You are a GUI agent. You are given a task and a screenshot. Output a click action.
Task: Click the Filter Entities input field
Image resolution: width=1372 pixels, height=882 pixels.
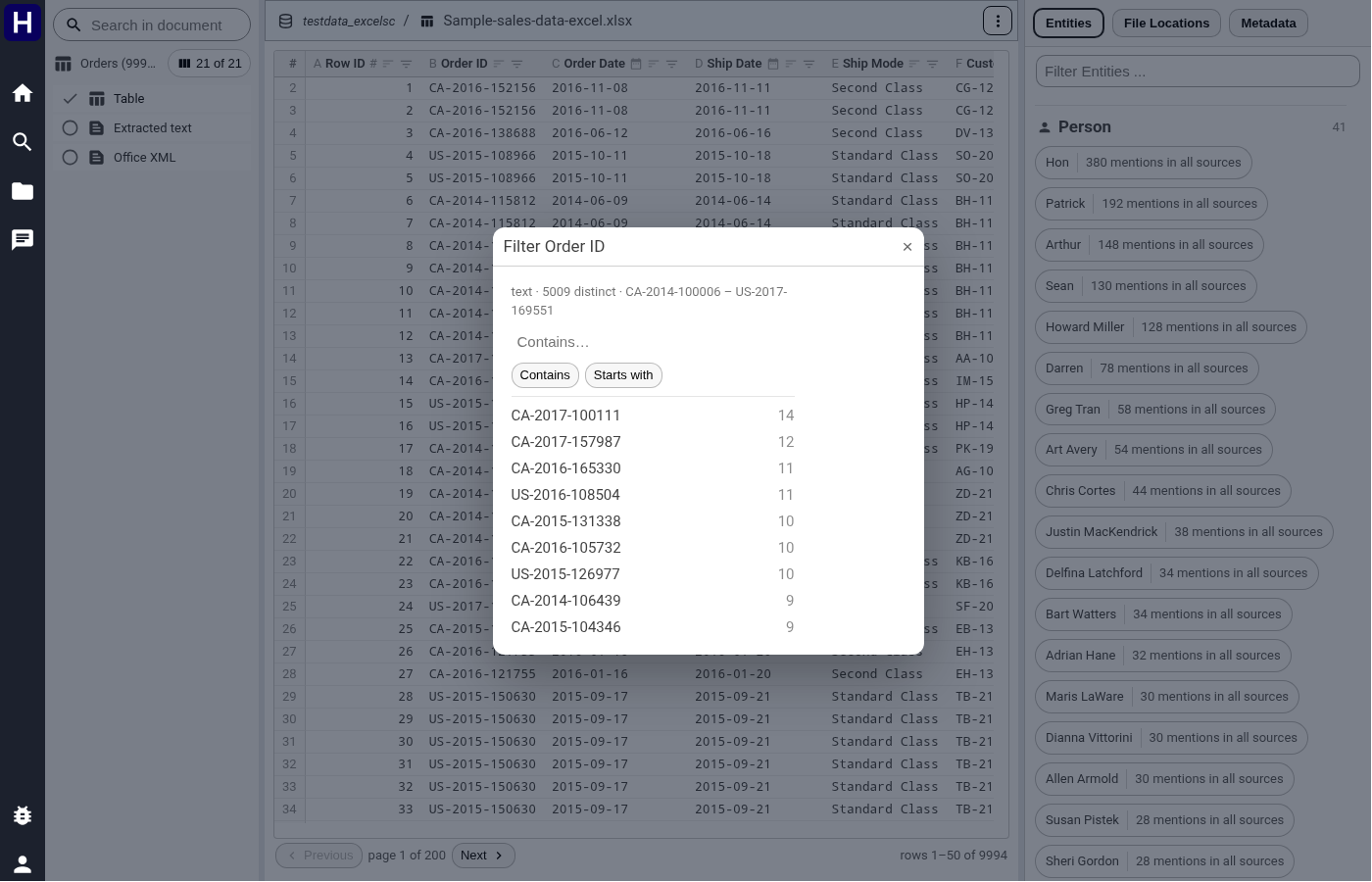coord(1198,72)
